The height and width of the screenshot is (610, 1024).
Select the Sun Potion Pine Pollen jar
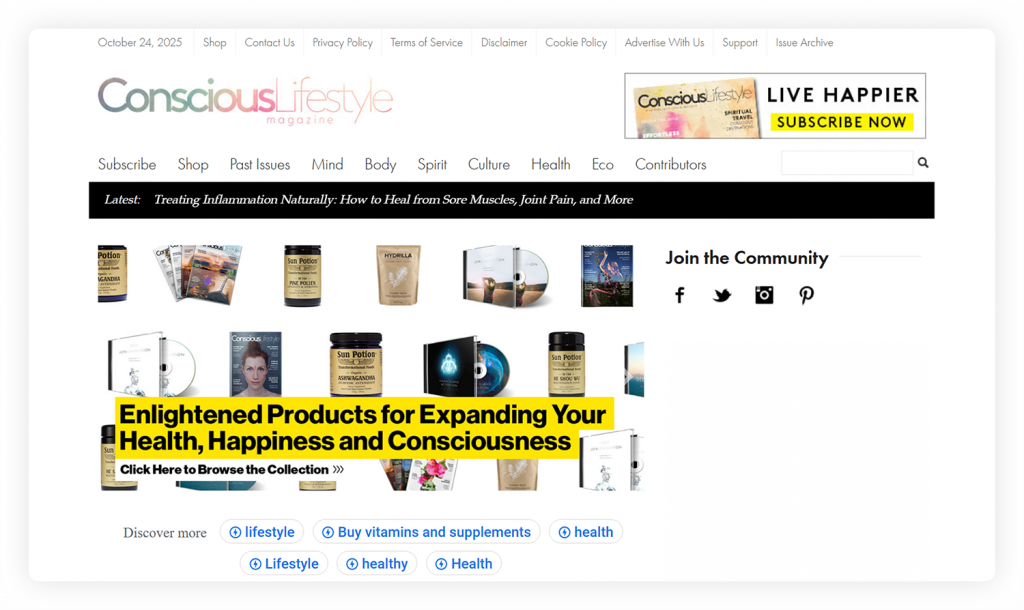pyautogui.click(x=302, y=276)
